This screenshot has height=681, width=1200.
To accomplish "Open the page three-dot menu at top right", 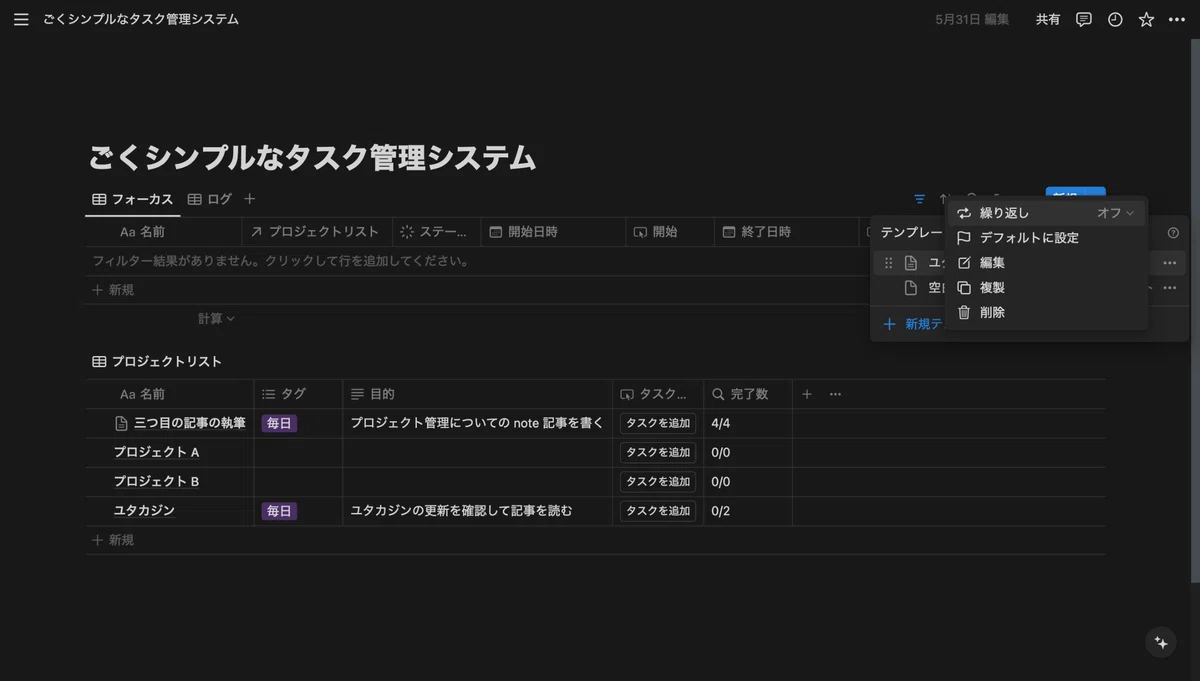I will click(x=1177, y=19).
